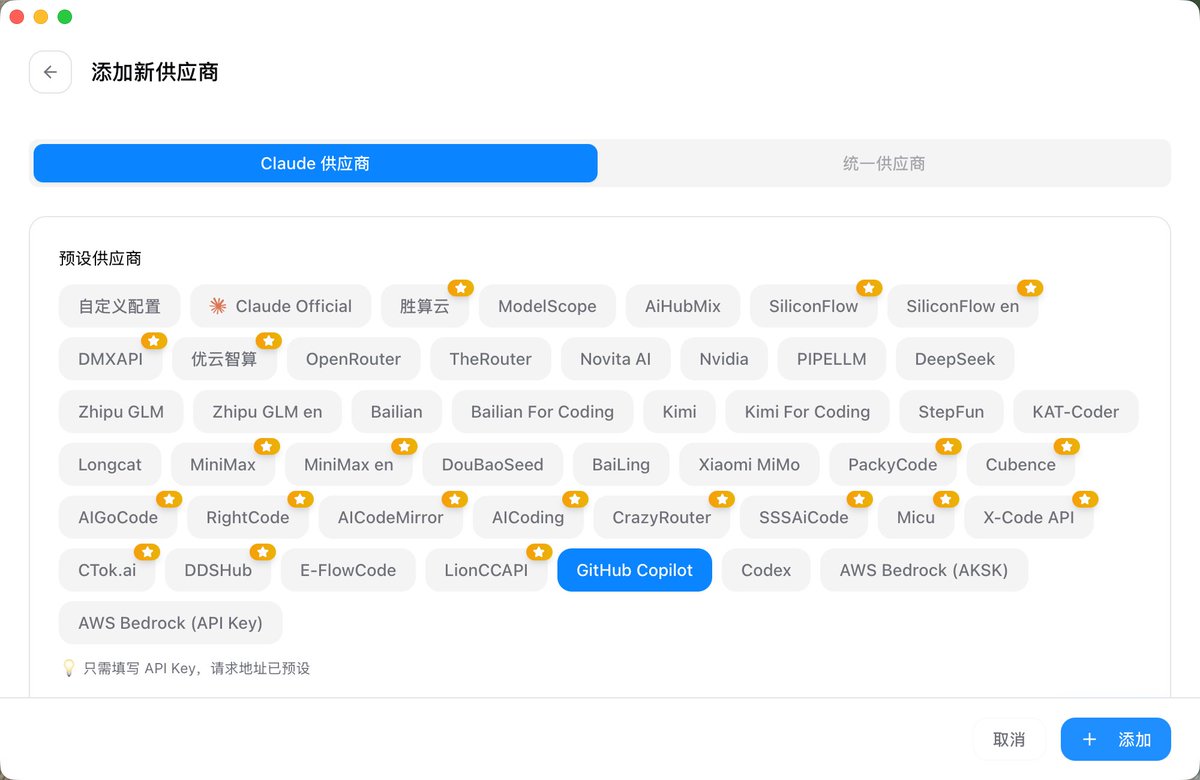Choose the 自定义配置 preset
Screen dimensions: 1200x780
tap(119, 306)
